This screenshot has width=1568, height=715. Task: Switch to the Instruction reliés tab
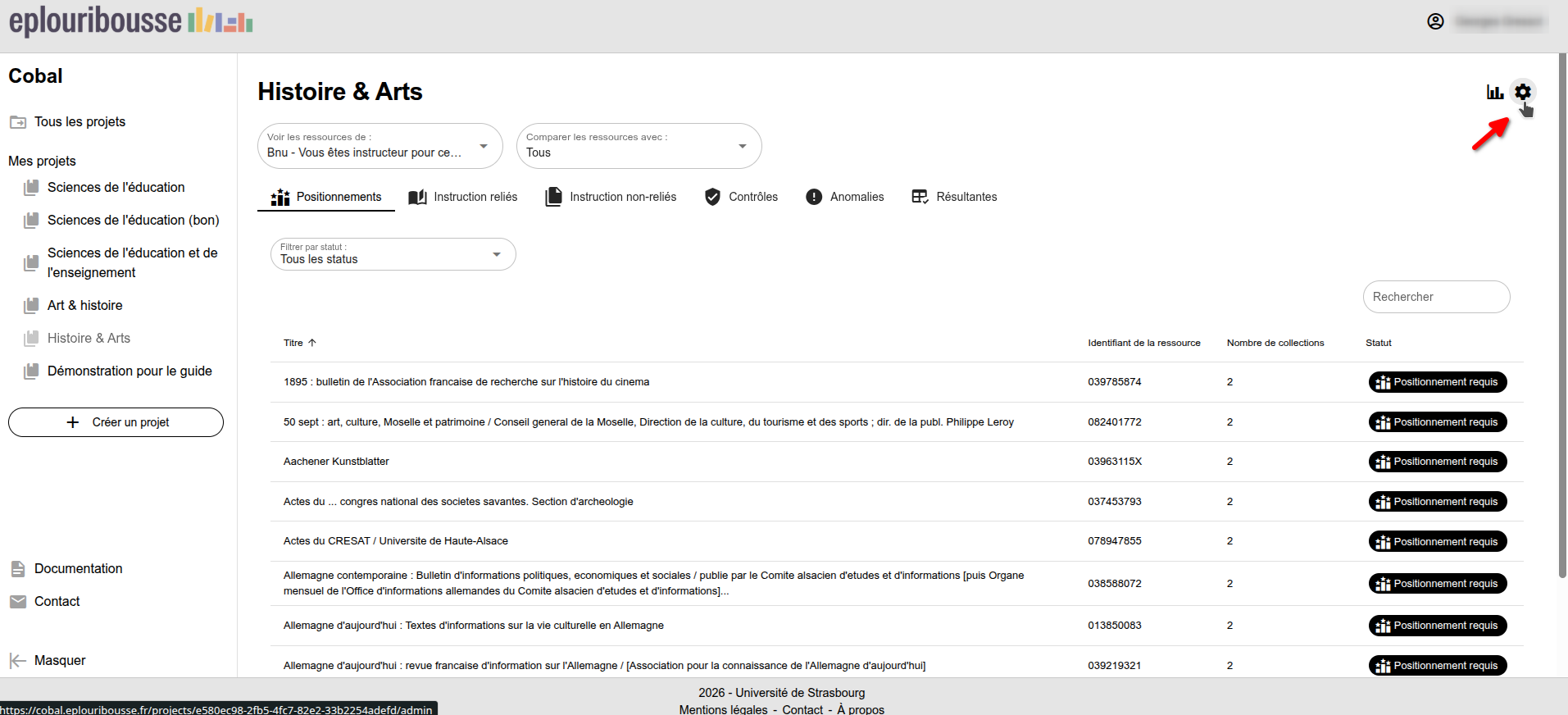(463, 197)
